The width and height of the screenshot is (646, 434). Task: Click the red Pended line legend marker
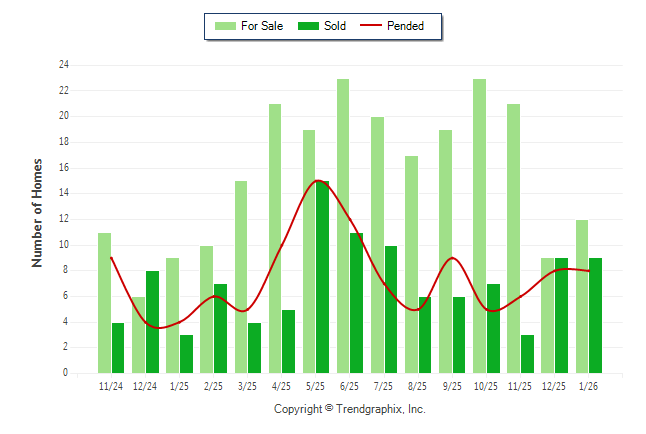(x=376, y=26)
